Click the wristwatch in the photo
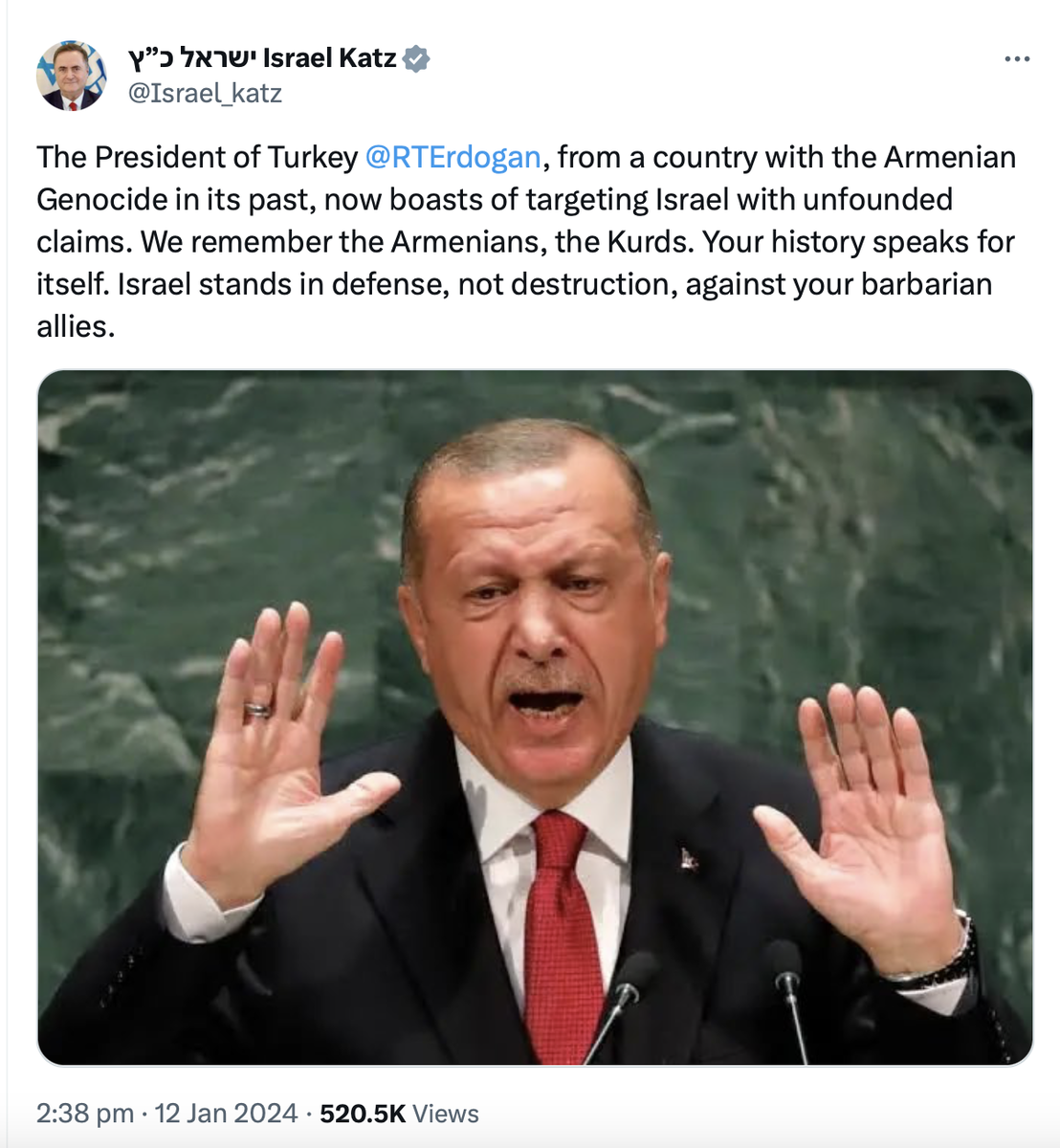This screenshot has height=1148, width=1060. click(933, 961)
